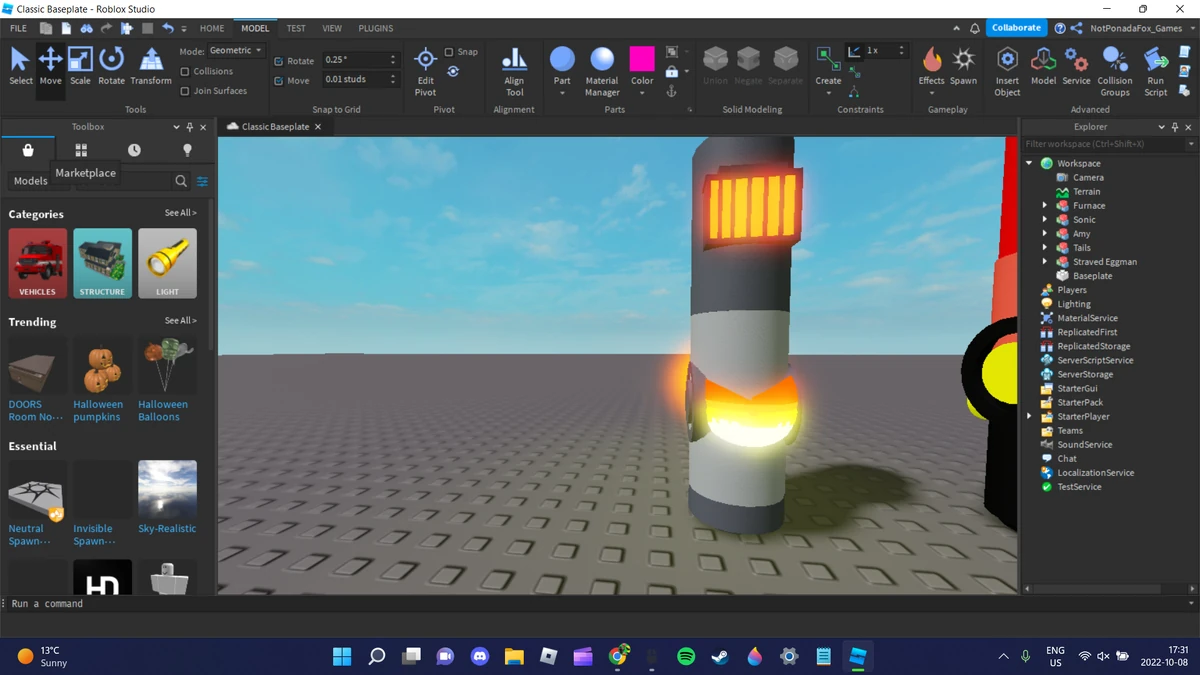Image resolution: width=1200 pixels, height=675 pixels.
Task: Click the Collaborate button
Action: point(1016,28)
